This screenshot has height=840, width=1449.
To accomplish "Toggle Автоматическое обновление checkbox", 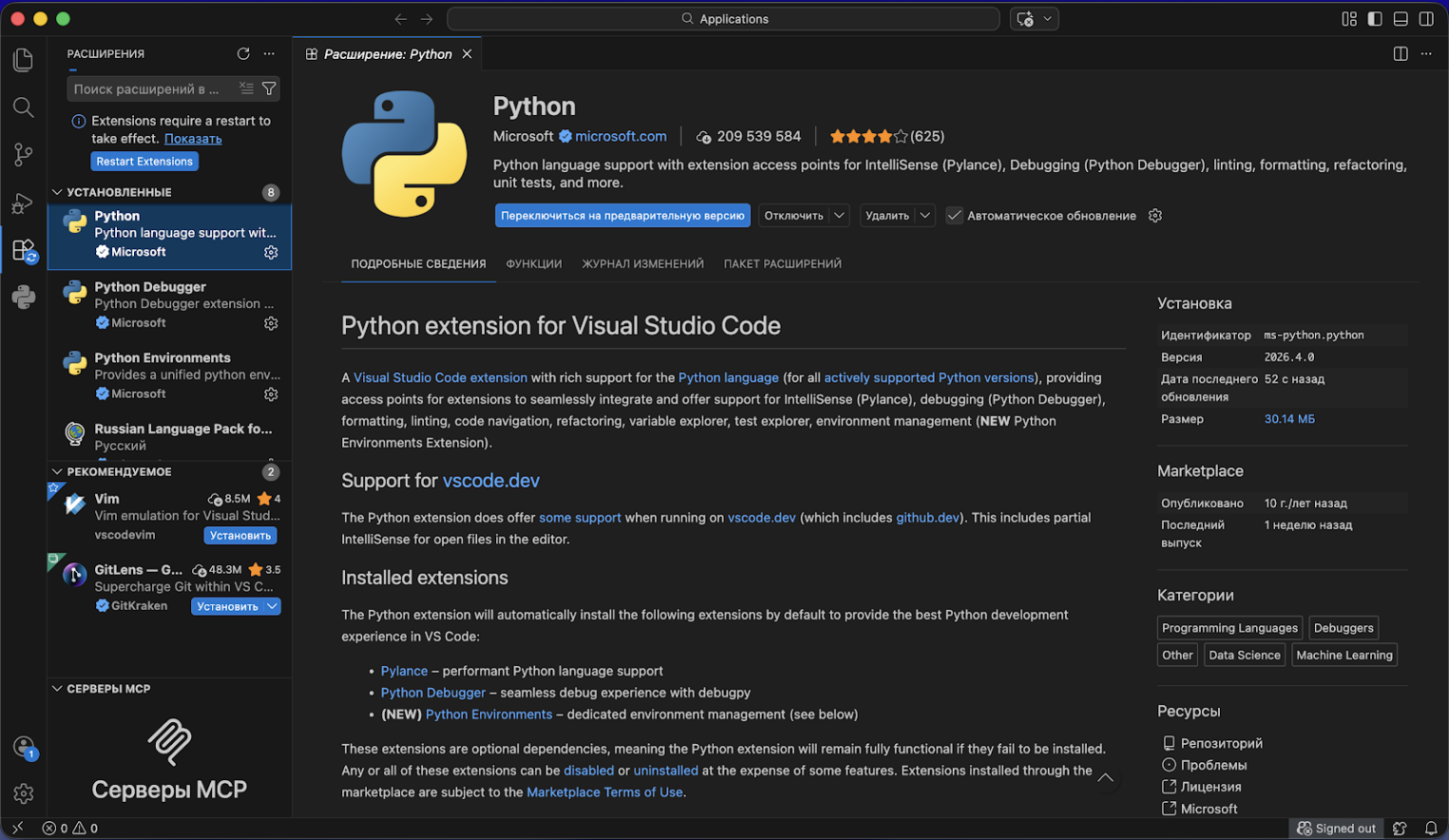I will click(953, 216).
